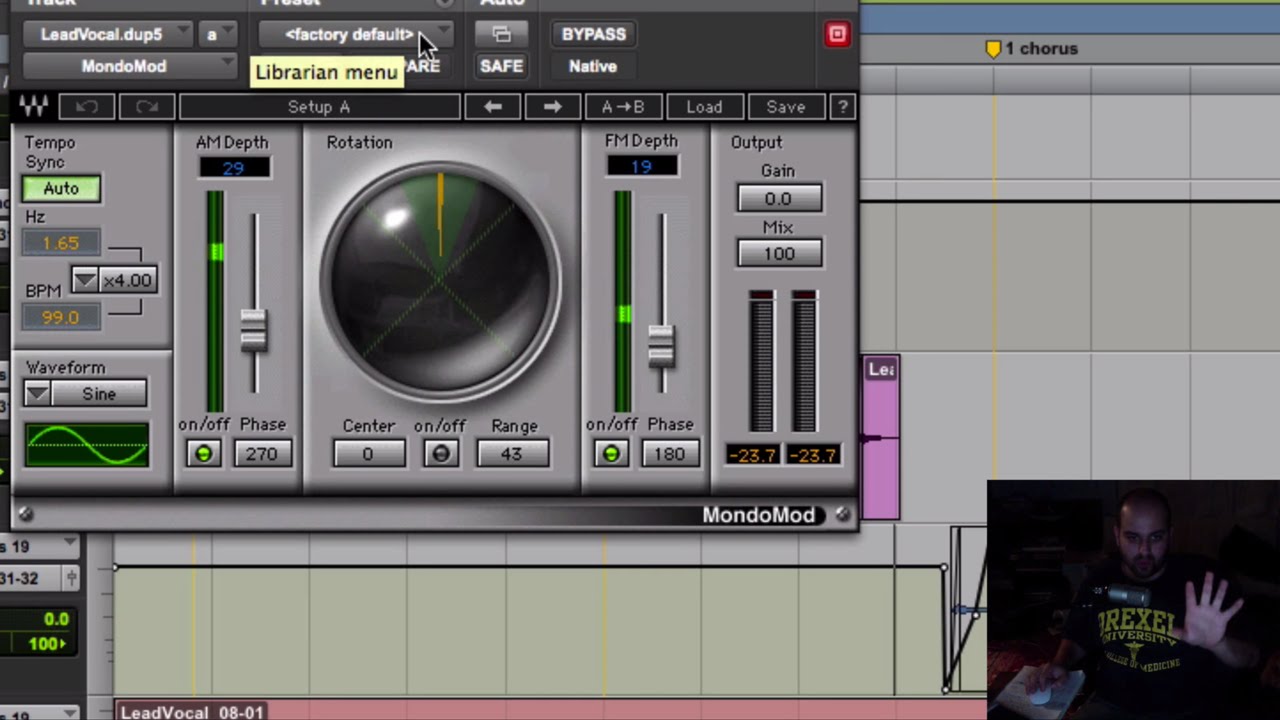This screenshot has height=720, width=1280.
Task: Go to next preset with right arrow
Action: pos(552,106)
